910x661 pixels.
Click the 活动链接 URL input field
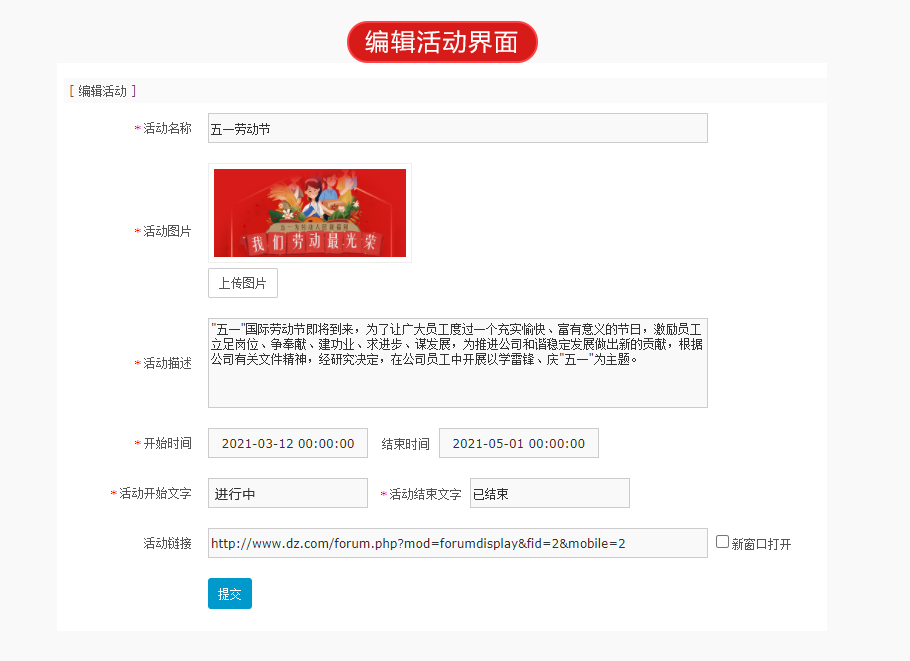click(x=457, y=543)
